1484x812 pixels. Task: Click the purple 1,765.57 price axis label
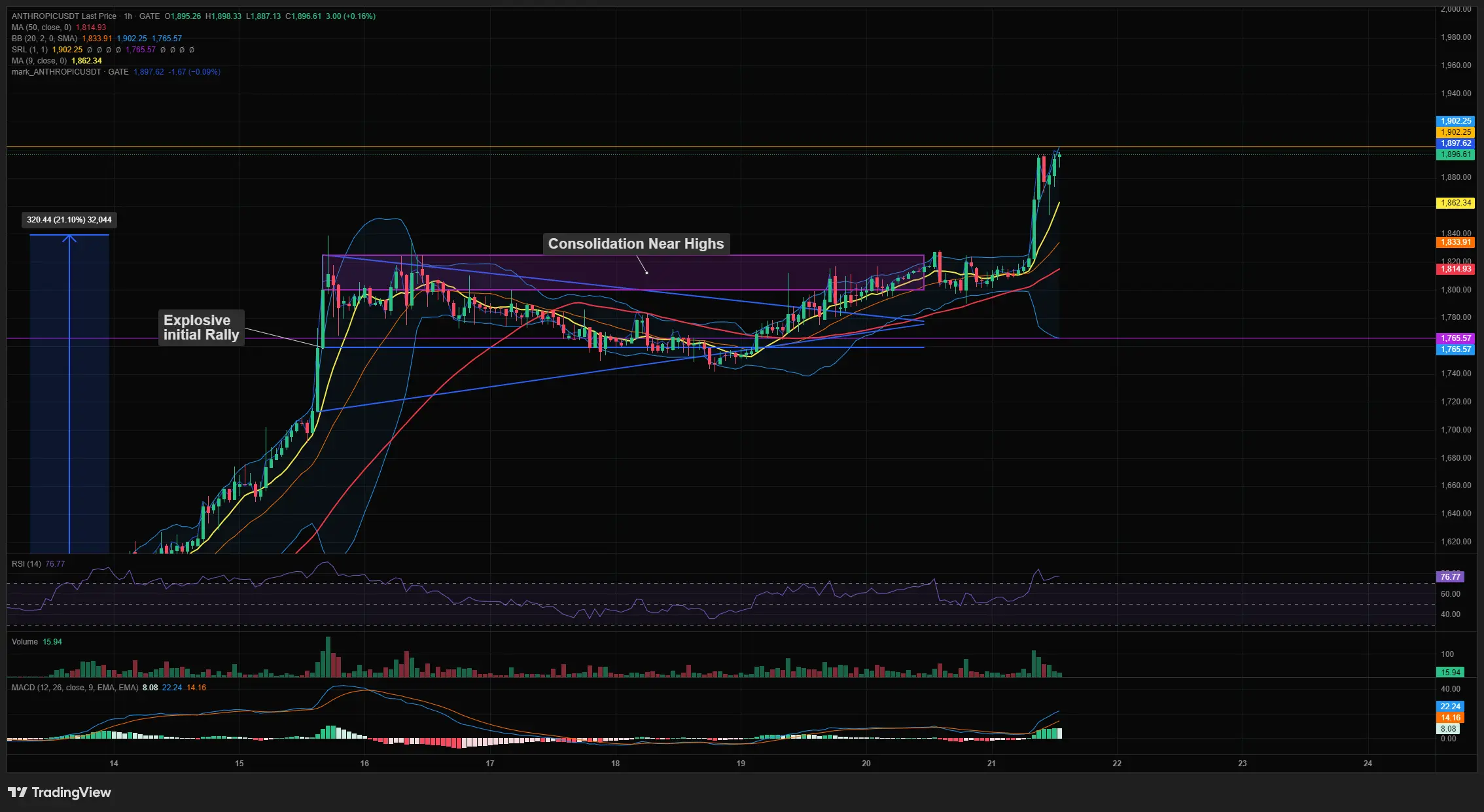[x=1455, y=338]
